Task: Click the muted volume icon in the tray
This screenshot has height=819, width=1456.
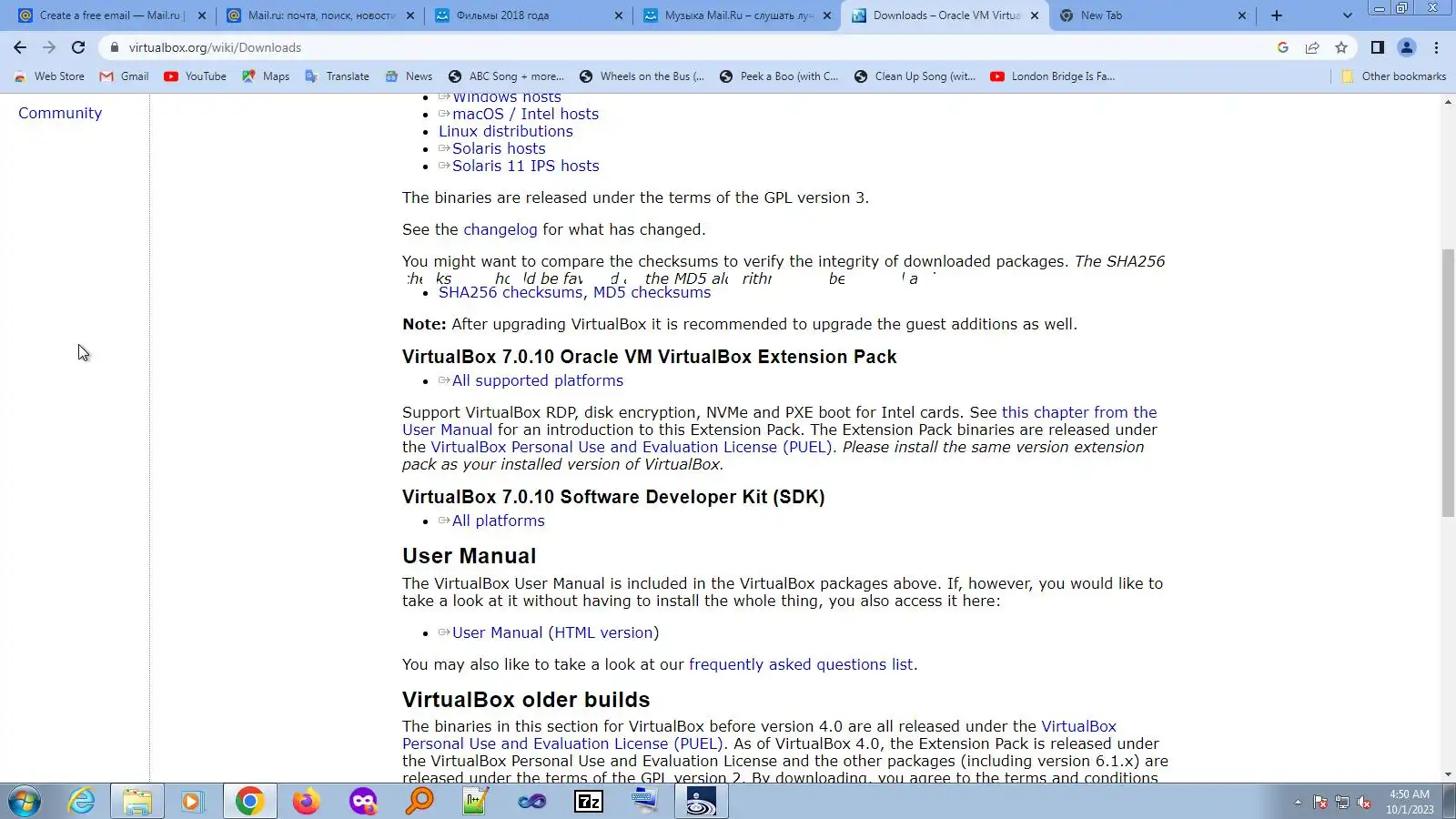Action: (1364, 803)
